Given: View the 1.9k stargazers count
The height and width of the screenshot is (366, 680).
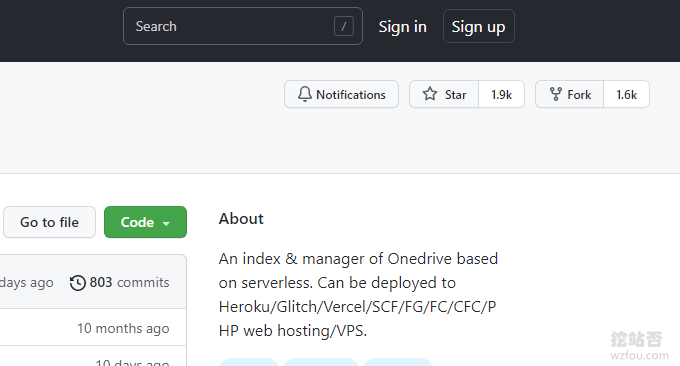Looking at the screenshot, I should coord(501,94).
